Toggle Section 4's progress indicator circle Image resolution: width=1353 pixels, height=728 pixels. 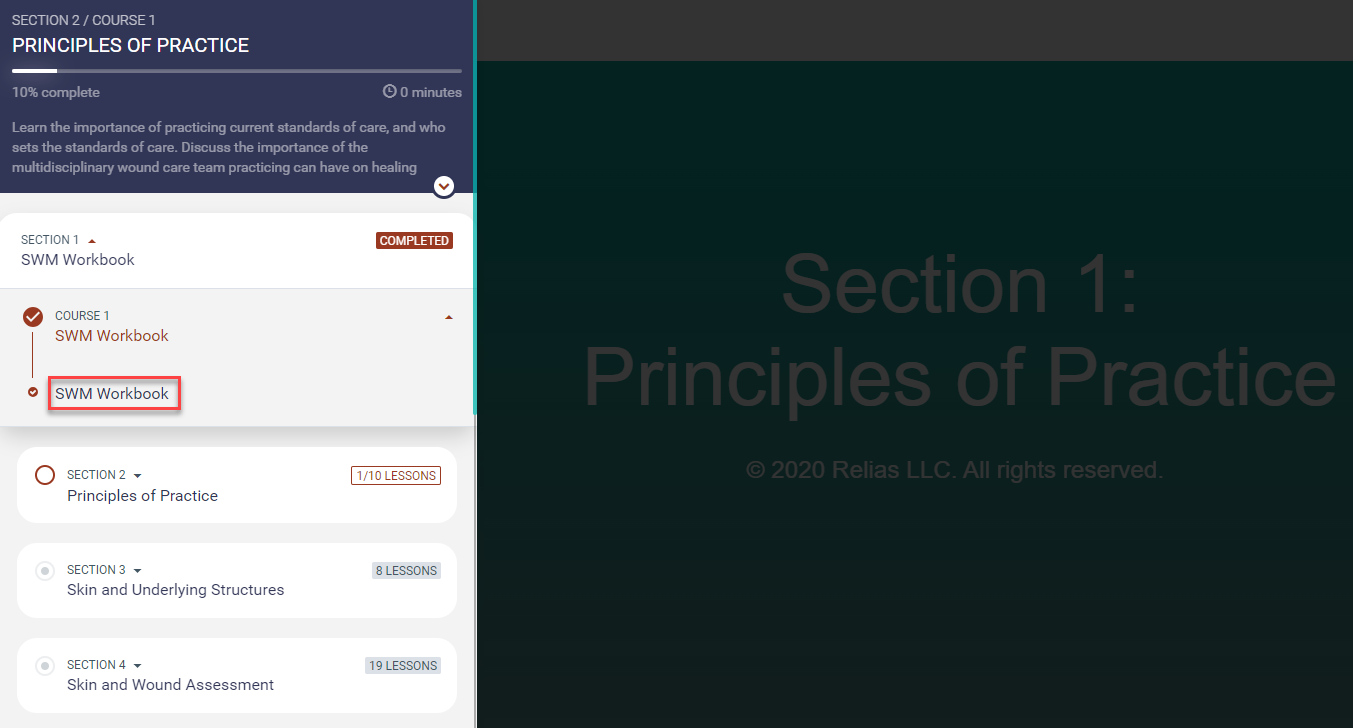(44, 665)
